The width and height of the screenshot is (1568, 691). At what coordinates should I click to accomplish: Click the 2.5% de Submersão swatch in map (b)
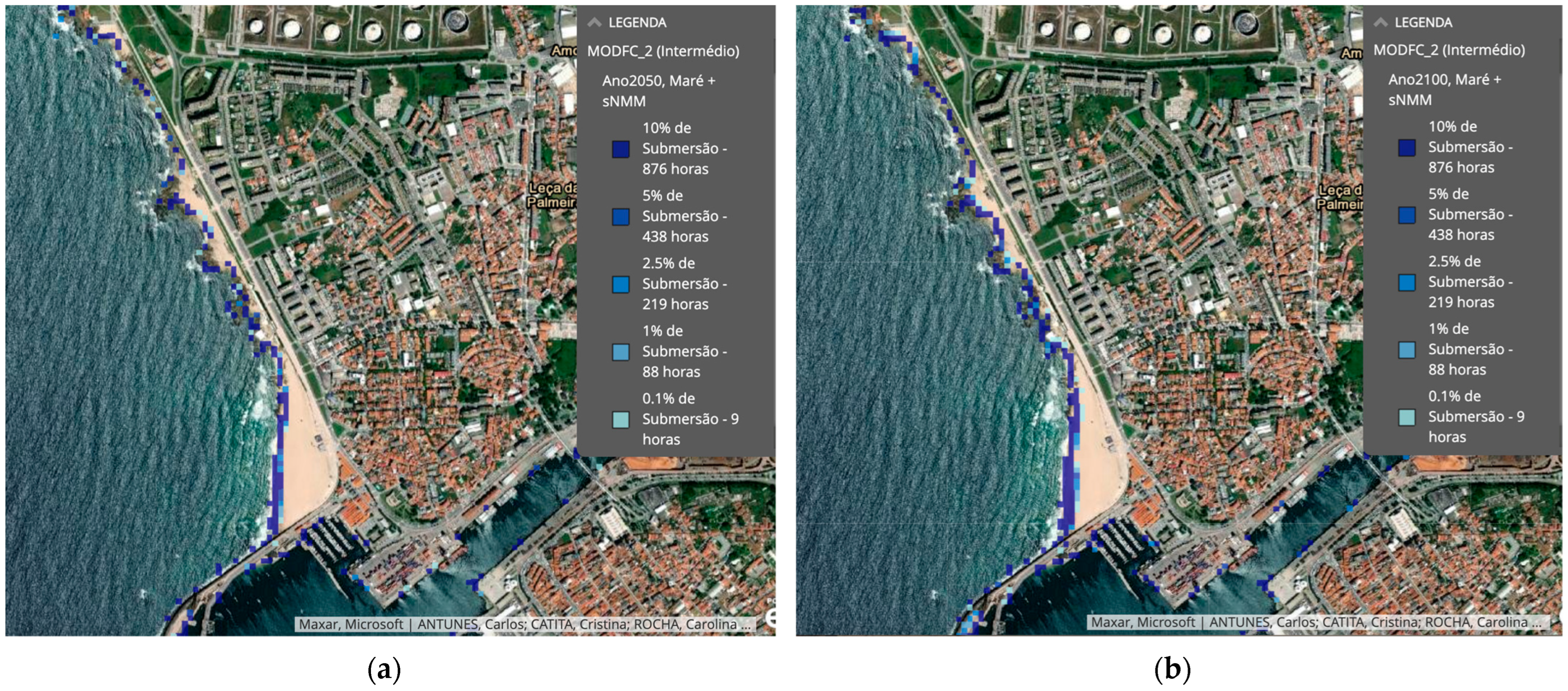coord(1407,282)
